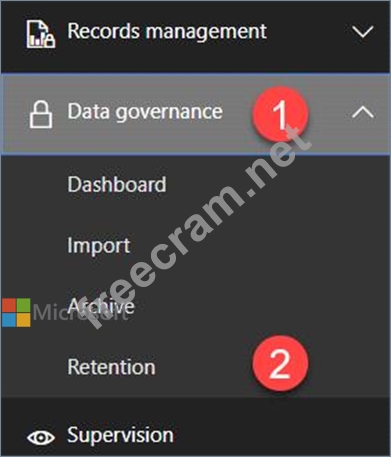
Task: Click the Data governance label text
Action: (x=145, y=112)
